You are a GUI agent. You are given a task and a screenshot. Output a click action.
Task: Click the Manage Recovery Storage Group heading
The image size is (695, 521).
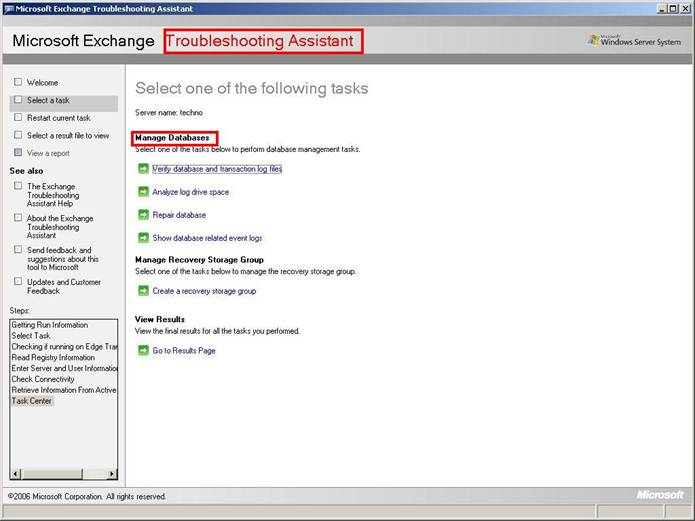199,260
